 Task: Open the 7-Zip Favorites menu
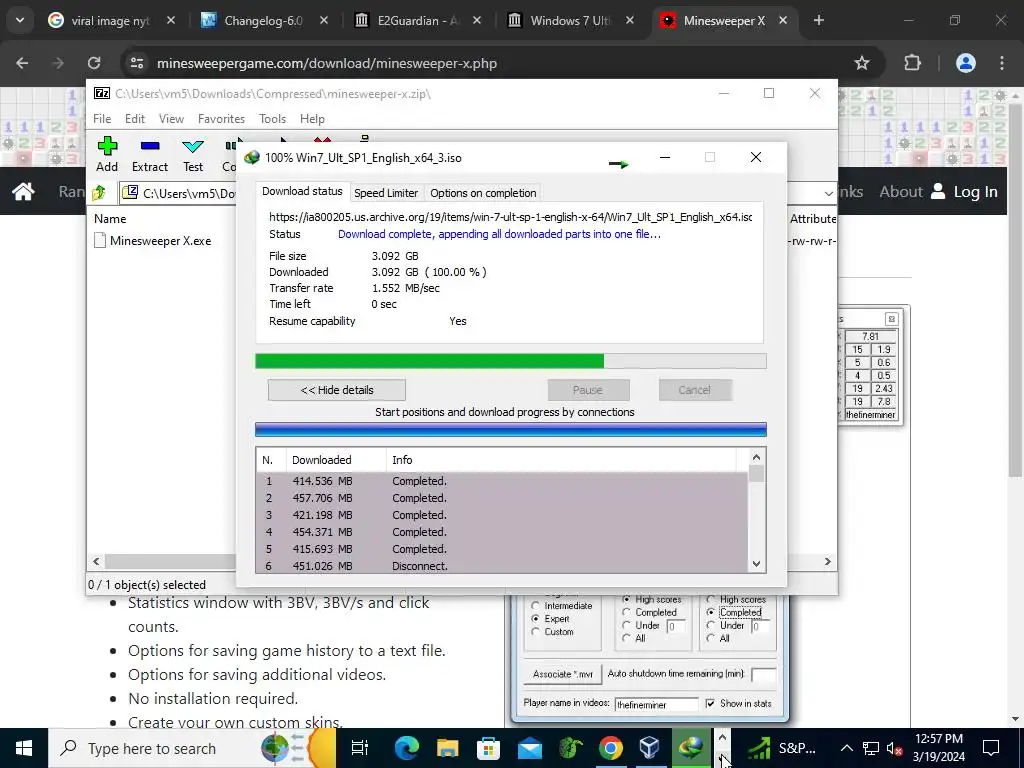[x=221, y=119]
